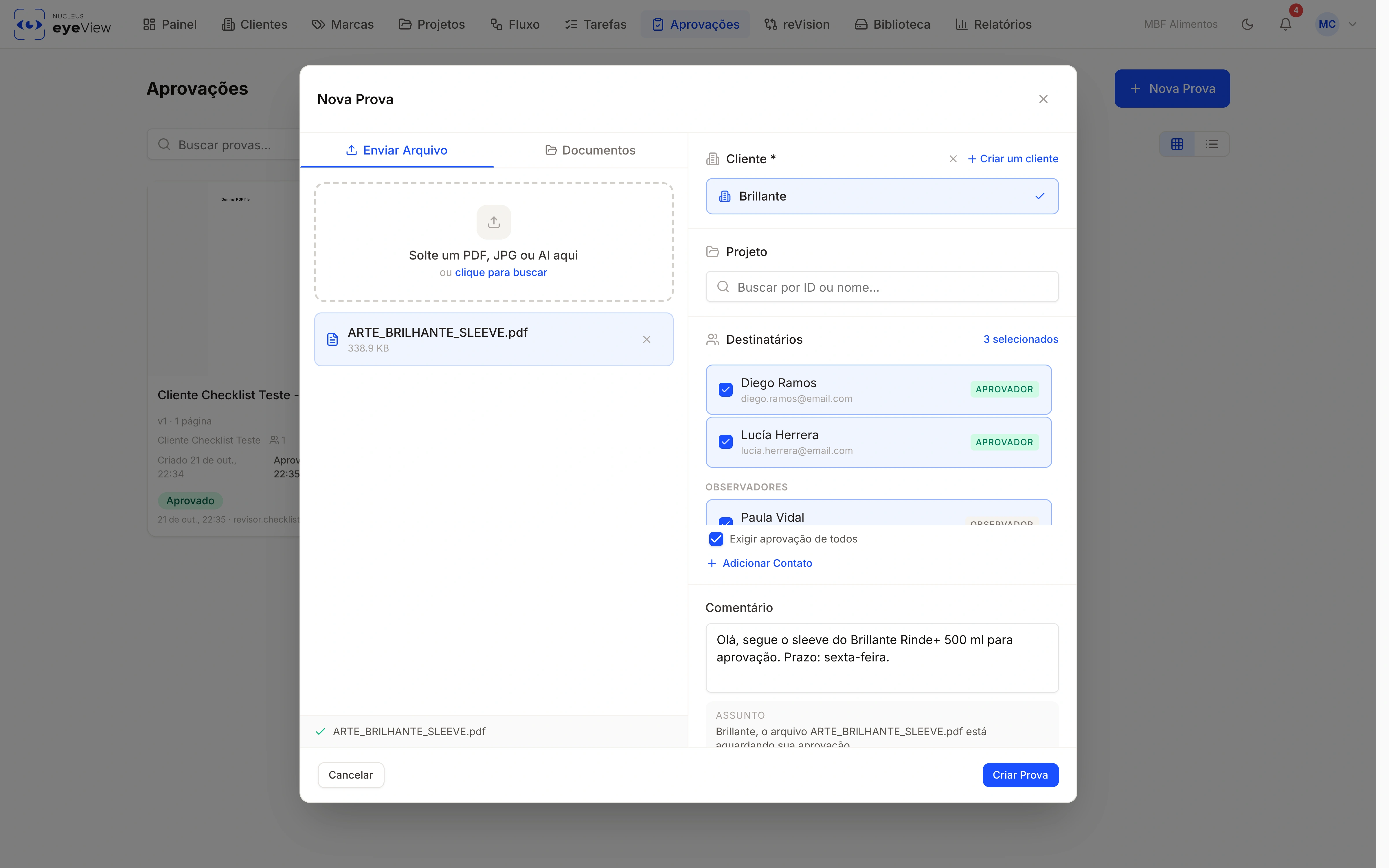Open Cliente Checklist Teste proof thumbnail
The image size is (1389, 868).
point(224,279)
